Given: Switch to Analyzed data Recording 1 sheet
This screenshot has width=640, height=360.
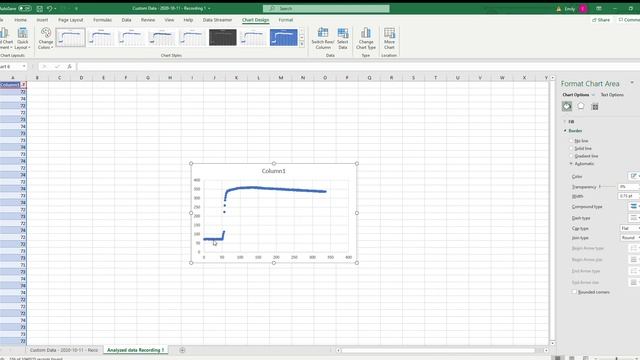Looking at the screenshot, I should tap(136, 350).
